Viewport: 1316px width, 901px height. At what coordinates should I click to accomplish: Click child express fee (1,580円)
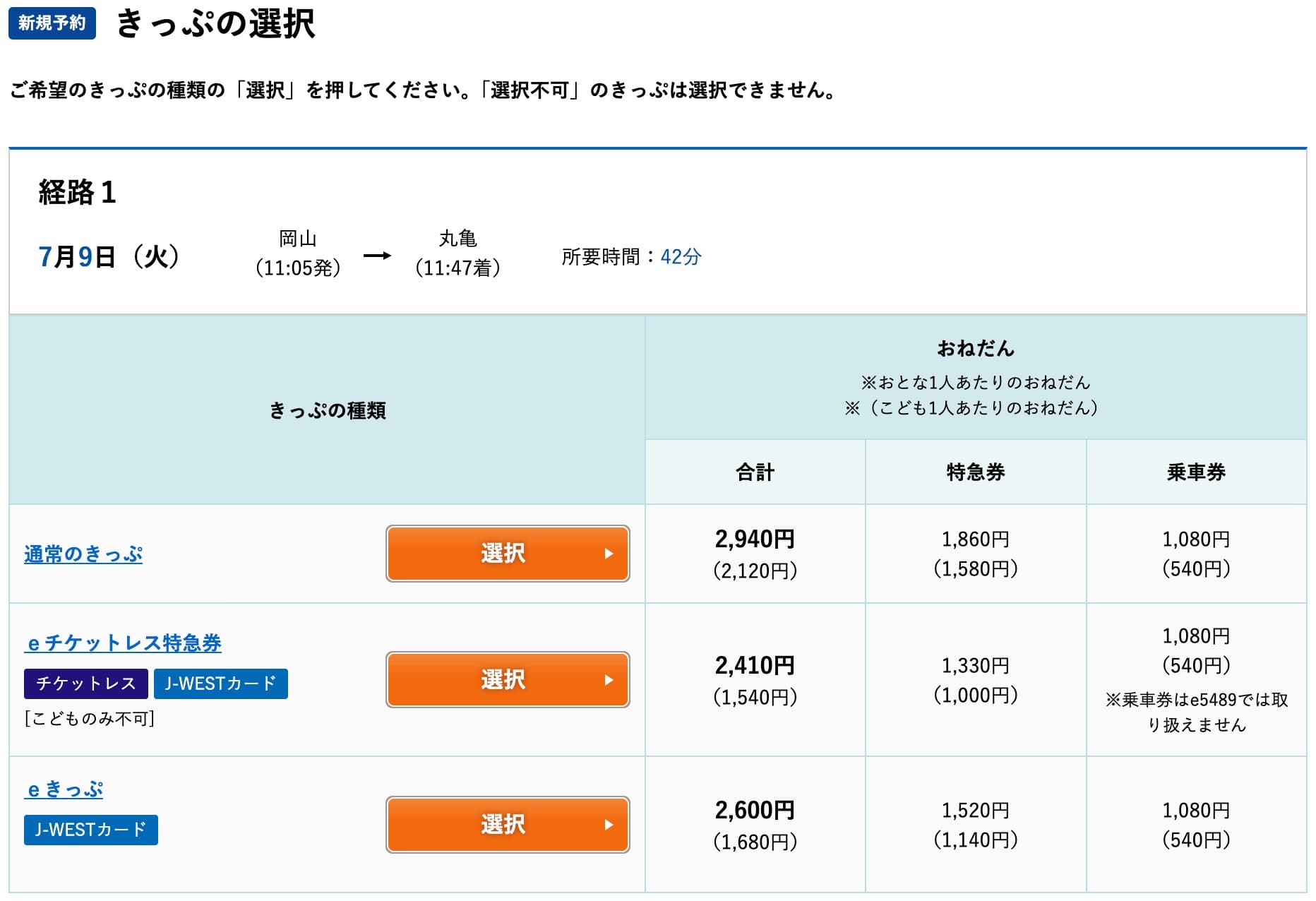point(976,569)
